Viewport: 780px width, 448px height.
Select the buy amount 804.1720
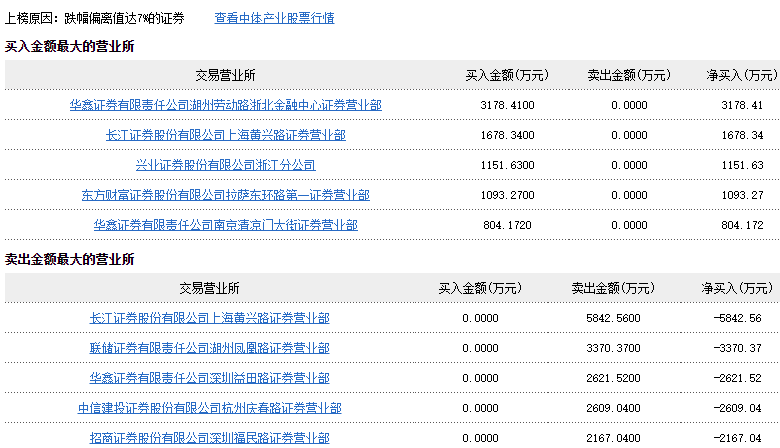pos(507,225)
